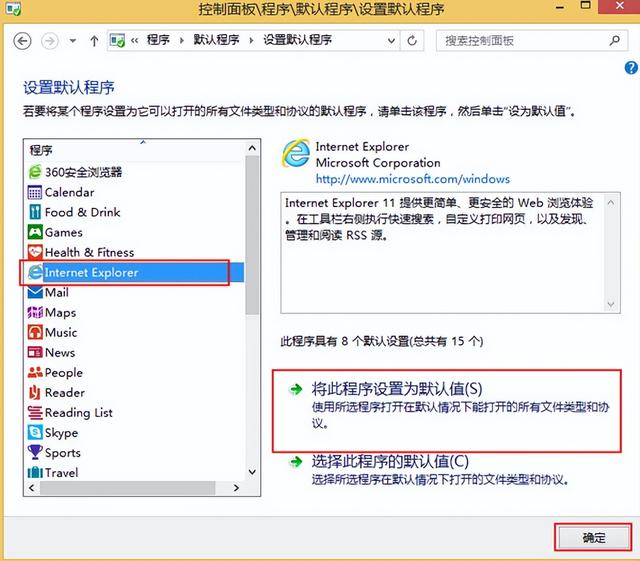640x561 pixels.
Task: Open the http://www.microsoft.com/windows link
Action: click(413, 179)
